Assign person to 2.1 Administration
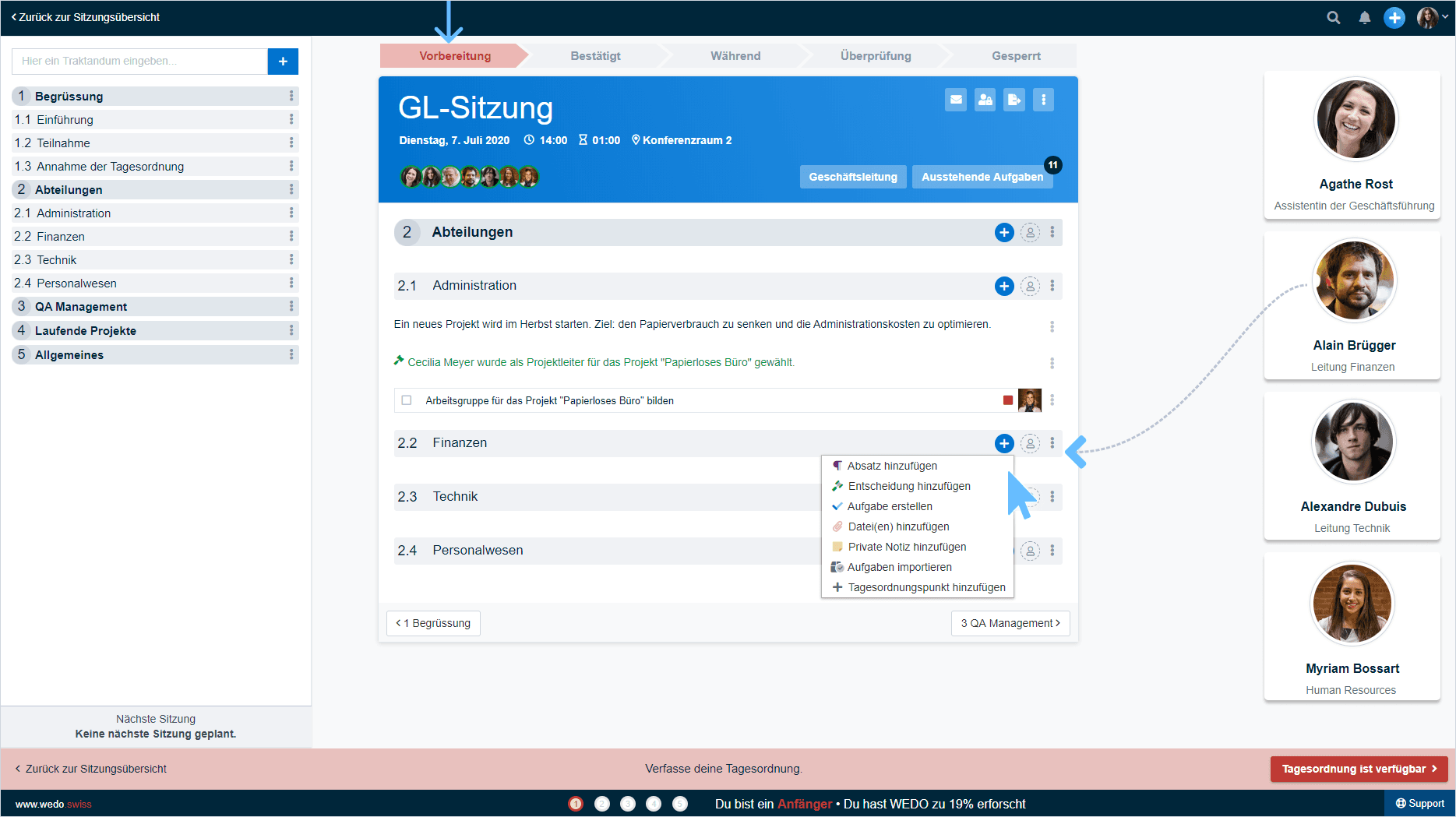 tap(1030, 286)
